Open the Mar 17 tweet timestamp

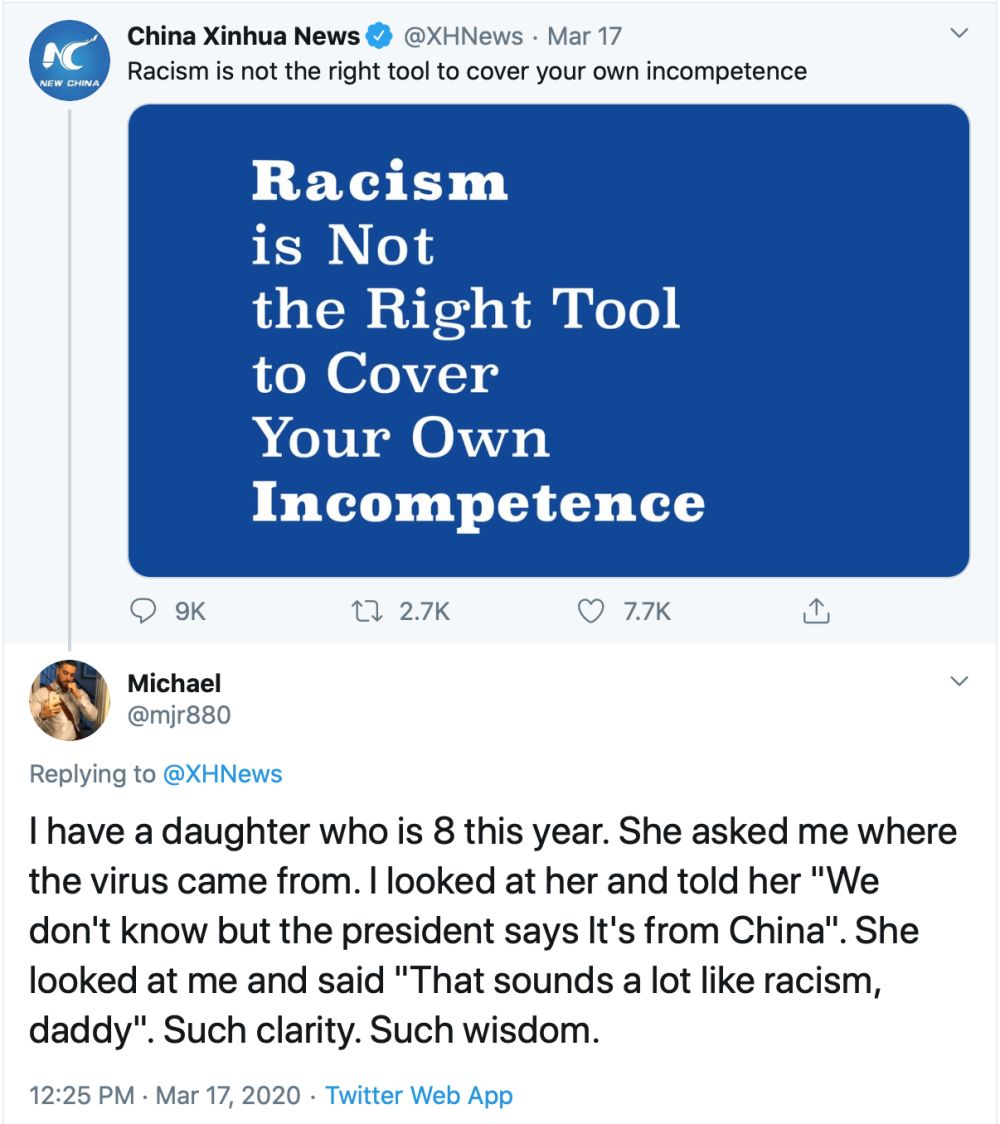point(585,37)
